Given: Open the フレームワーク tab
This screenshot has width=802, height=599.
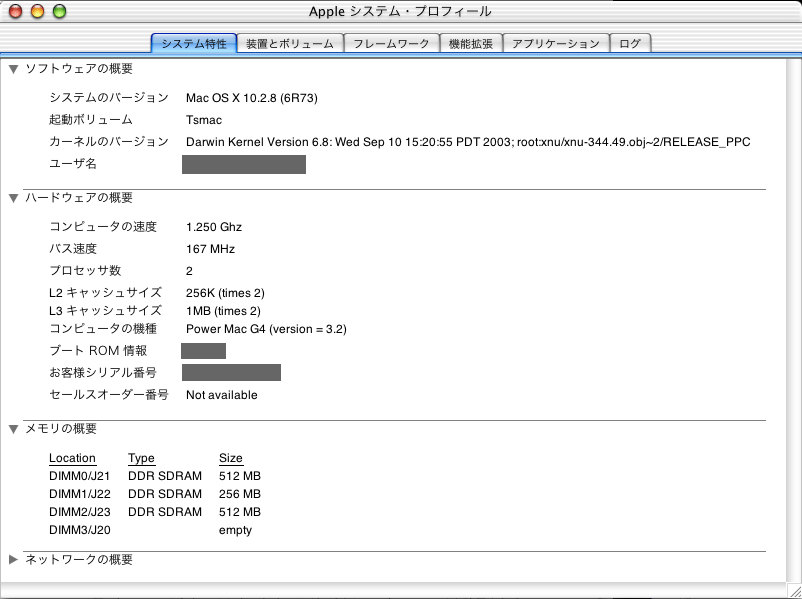Looking at the screenshot, I should tap(391, 43).
